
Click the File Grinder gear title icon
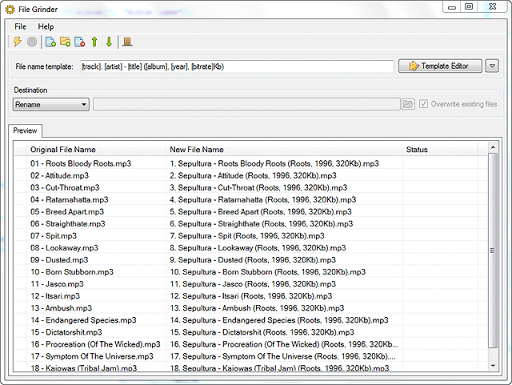pyautogui.click(x=10, y=9)
